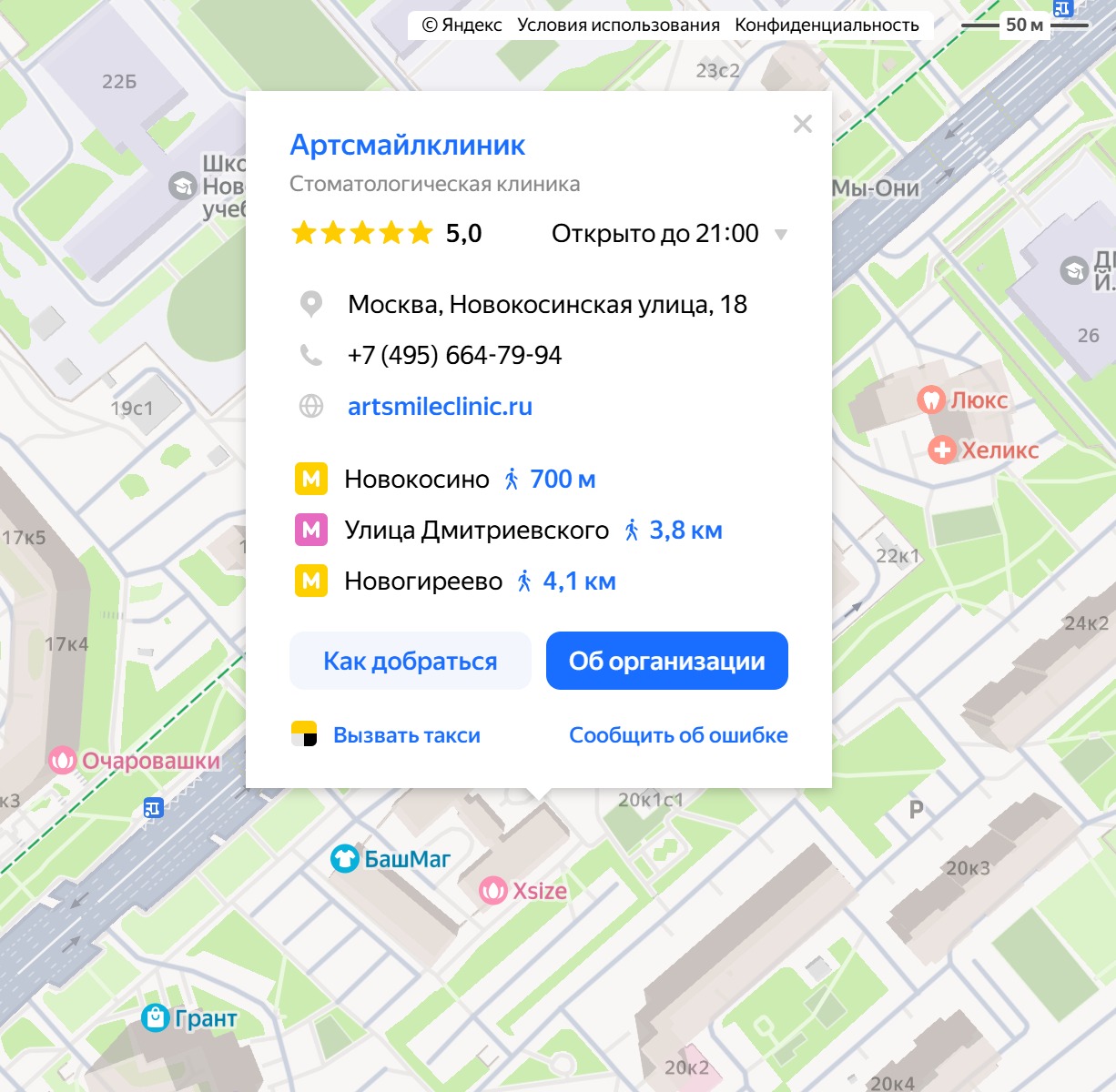1116x1092 pixels.
Task: Open walking route 3,8 км distance
Action: click(685, 530)
